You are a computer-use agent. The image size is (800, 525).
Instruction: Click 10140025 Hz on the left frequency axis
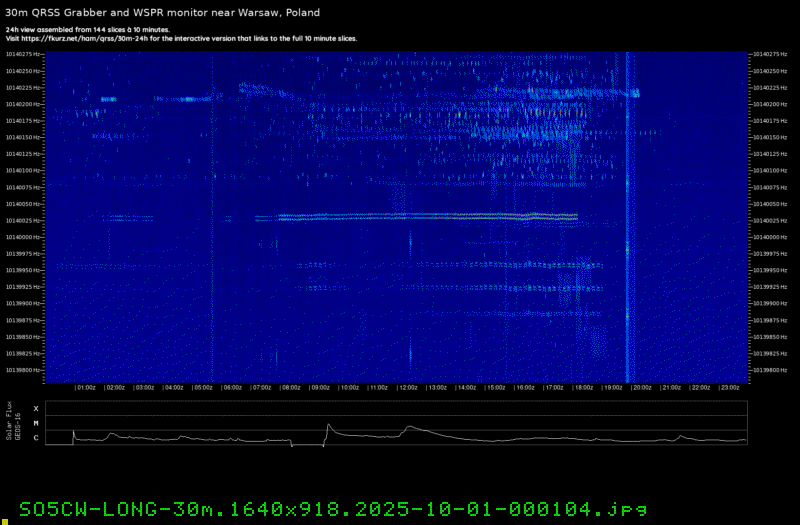(x=23, y=220)
